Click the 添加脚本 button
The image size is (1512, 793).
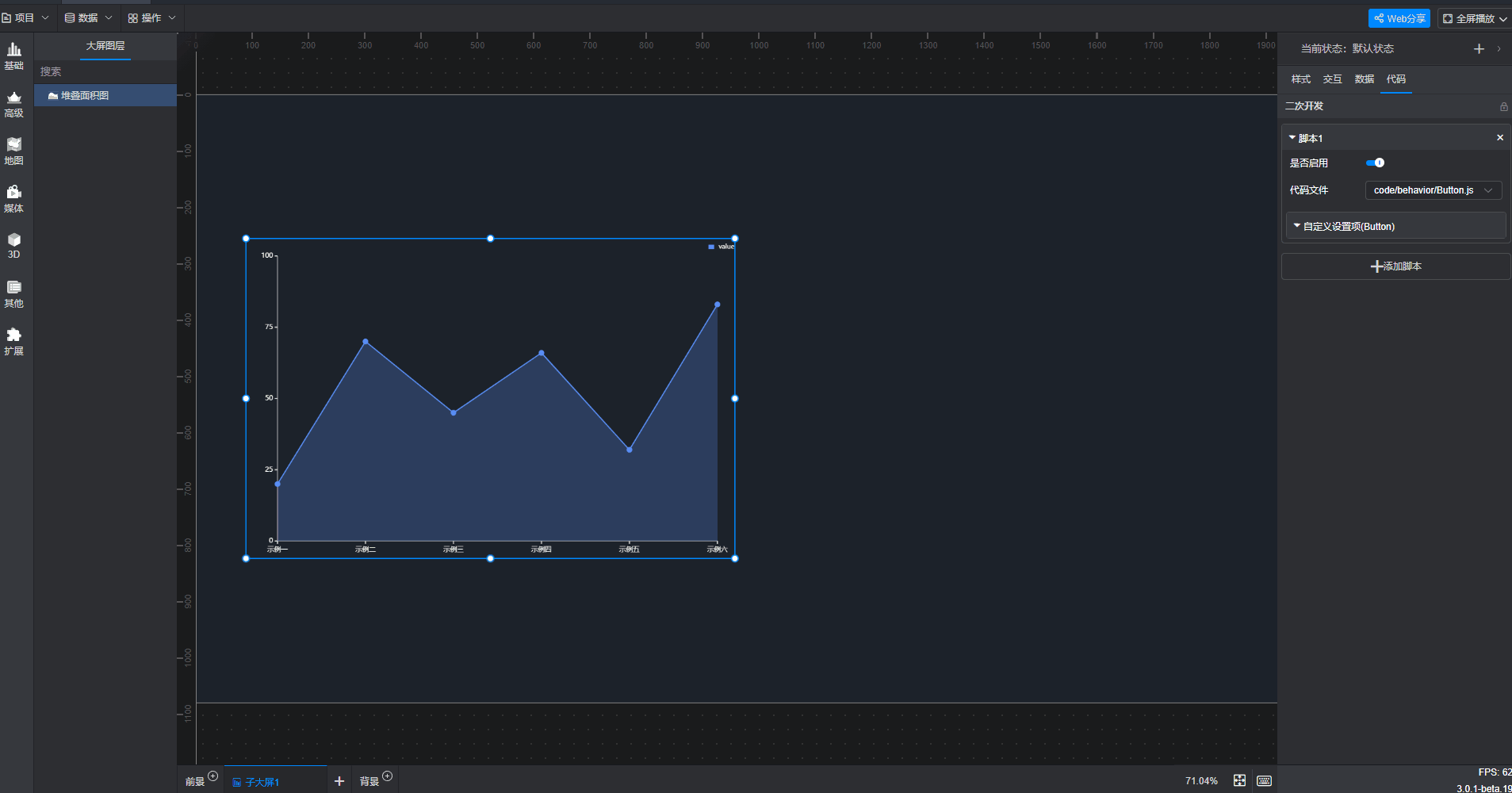pos(1395,266)
